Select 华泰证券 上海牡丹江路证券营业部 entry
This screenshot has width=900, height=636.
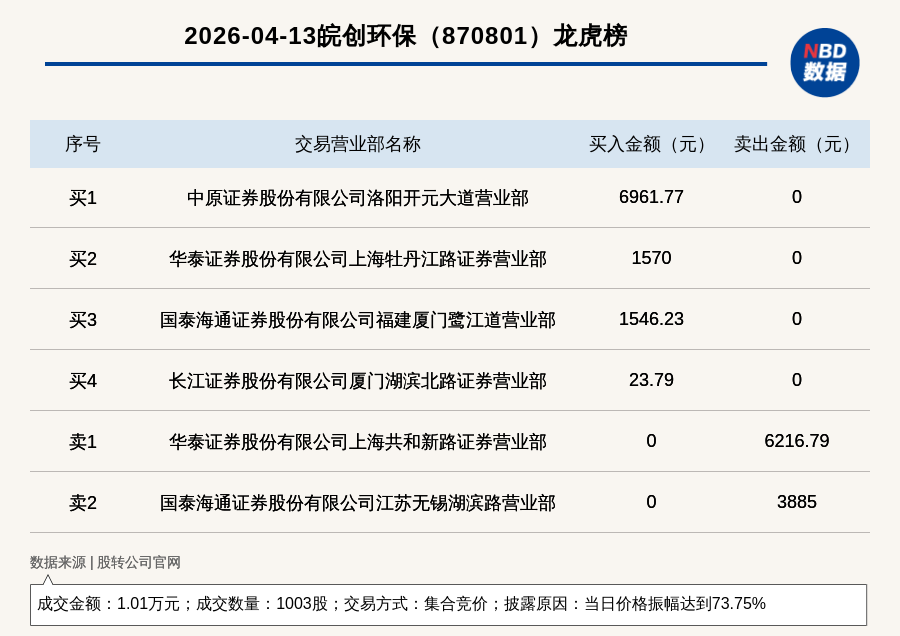[357, 259]
